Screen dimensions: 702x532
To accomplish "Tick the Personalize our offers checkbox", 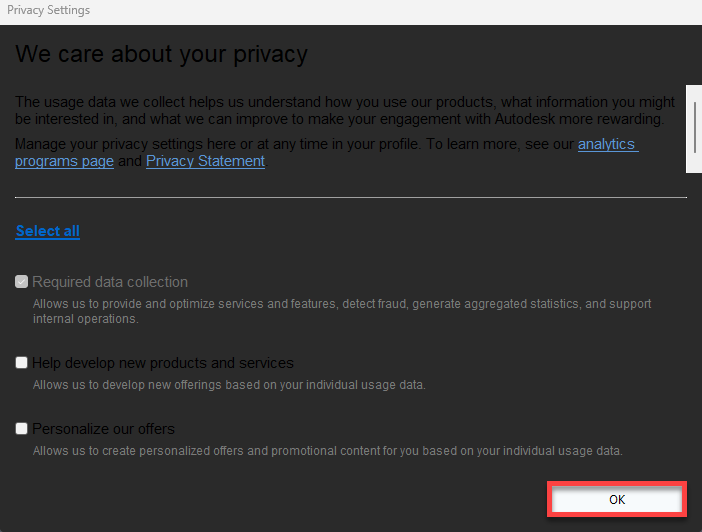I will pos(22,429).
